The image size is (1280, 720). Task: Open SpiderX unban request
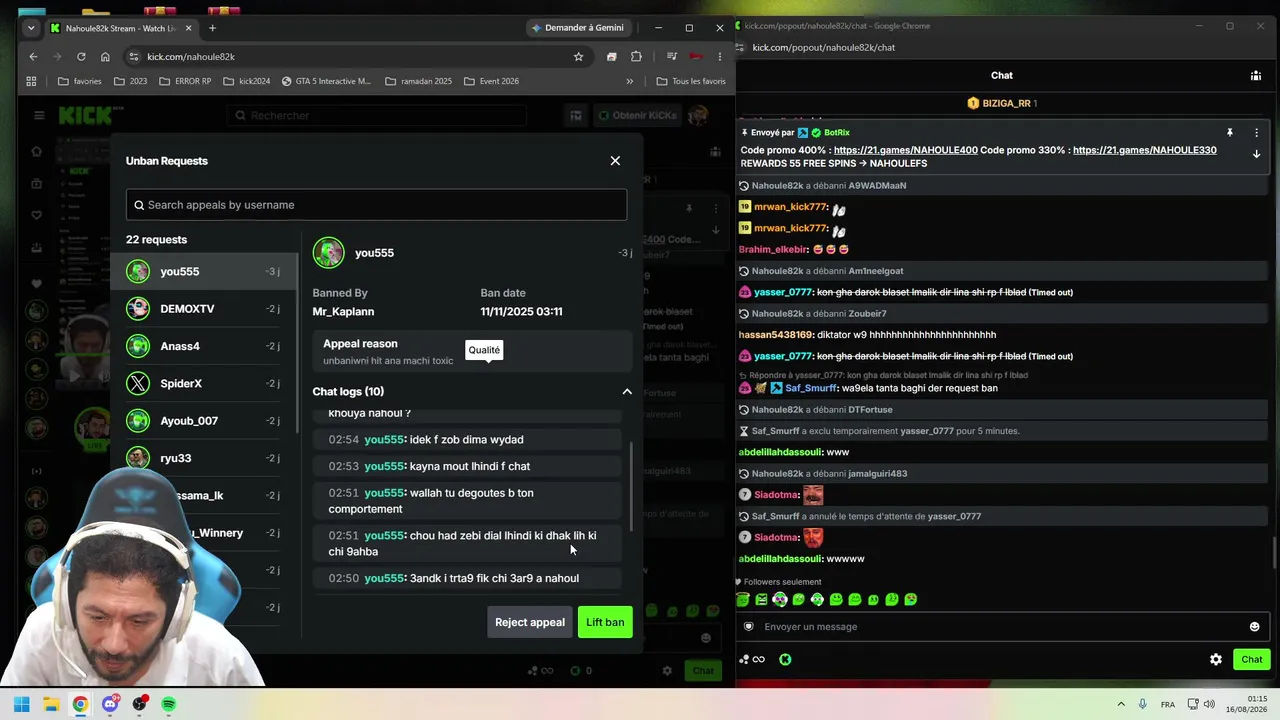point(205,384)
